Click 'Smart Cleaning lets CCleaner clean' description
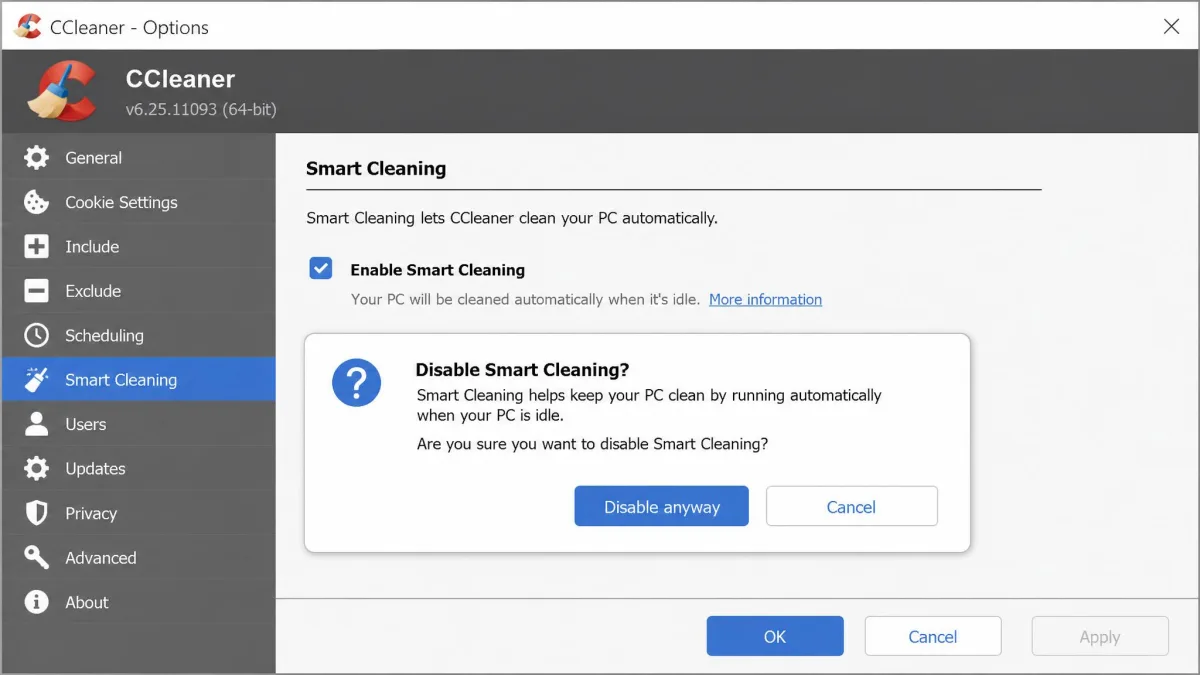 click(511, 218)
